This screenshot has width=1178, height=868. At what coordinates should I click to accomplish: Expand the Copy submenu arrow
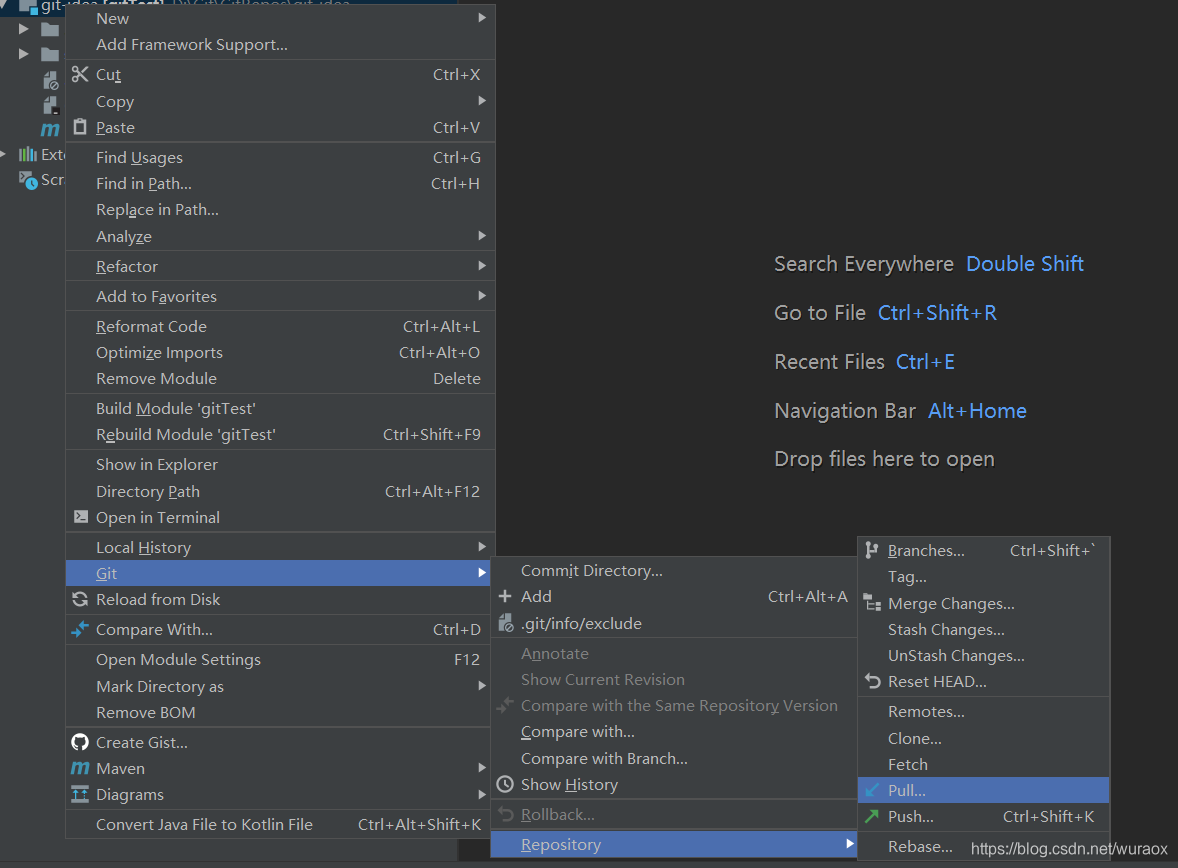[482, 101]
